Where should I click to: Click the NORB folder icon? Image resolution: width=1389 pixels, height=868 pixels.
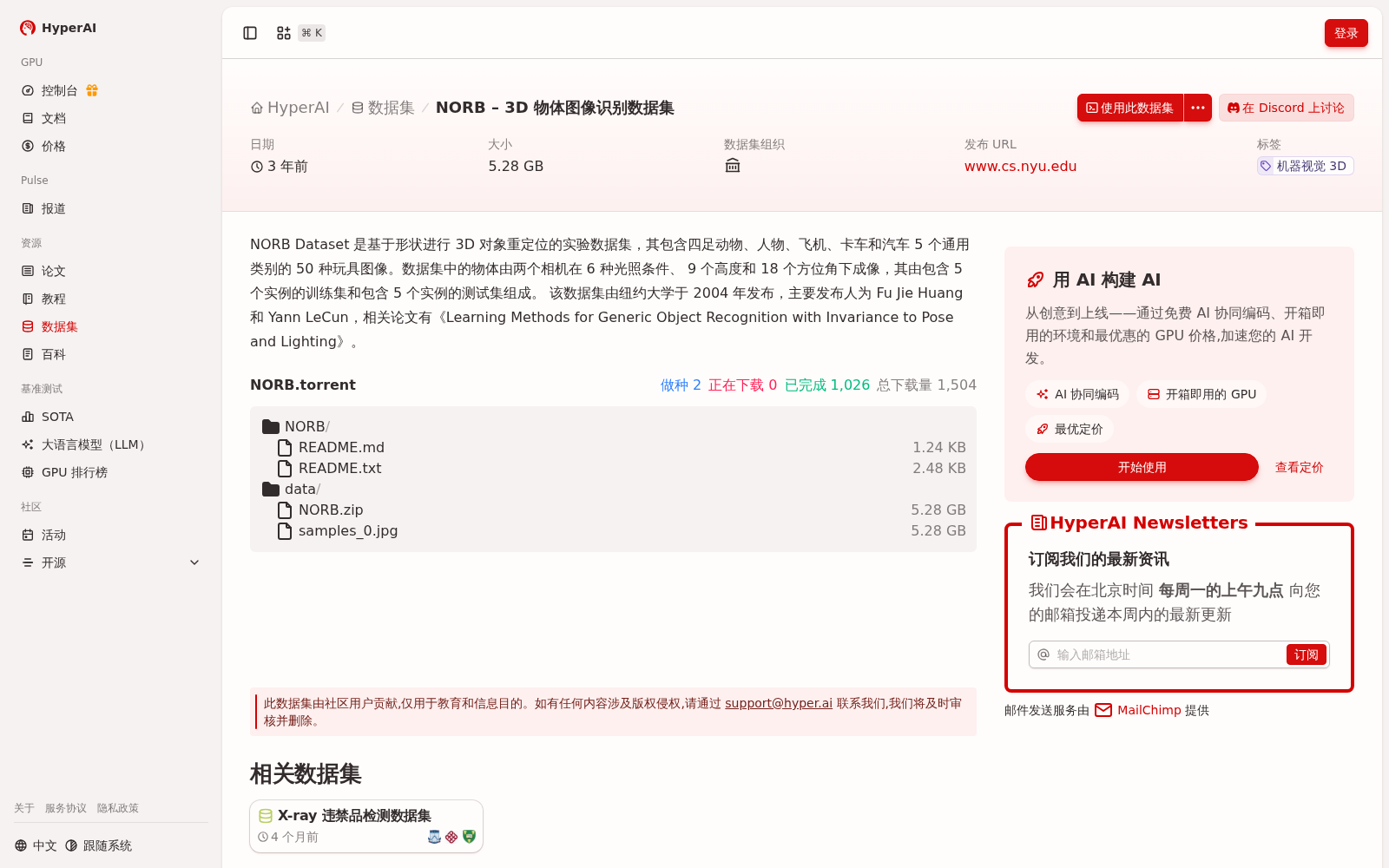coord(271,426)
